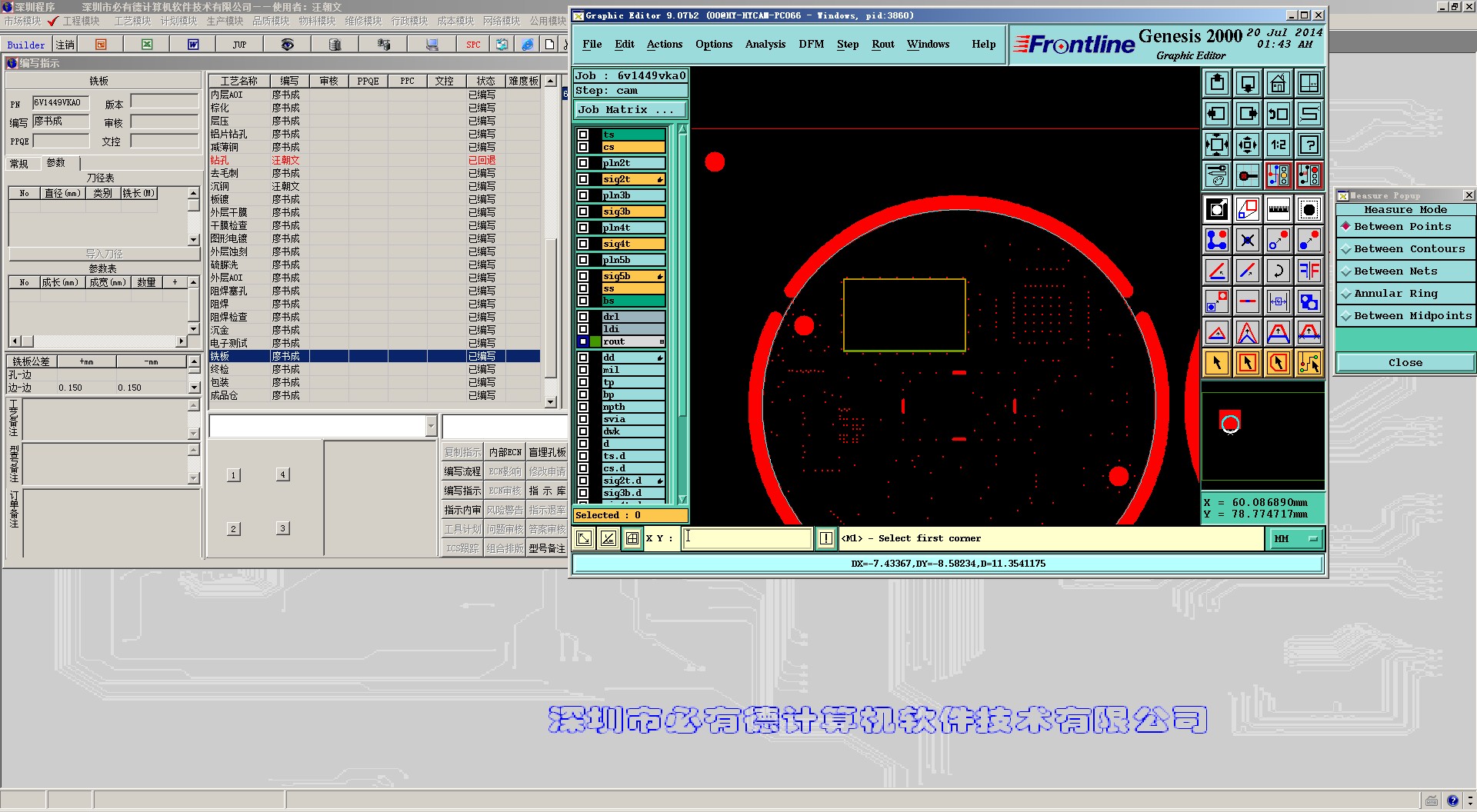Click the previous view undo icon
Screen dimensions: 1477x812
pyautogui.click(x=1278, y=114)
